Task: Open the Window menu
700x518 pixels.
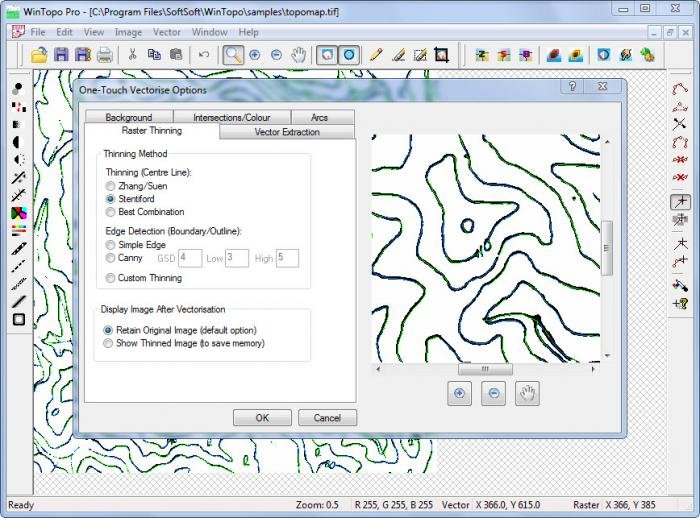Action: point(209,32)
